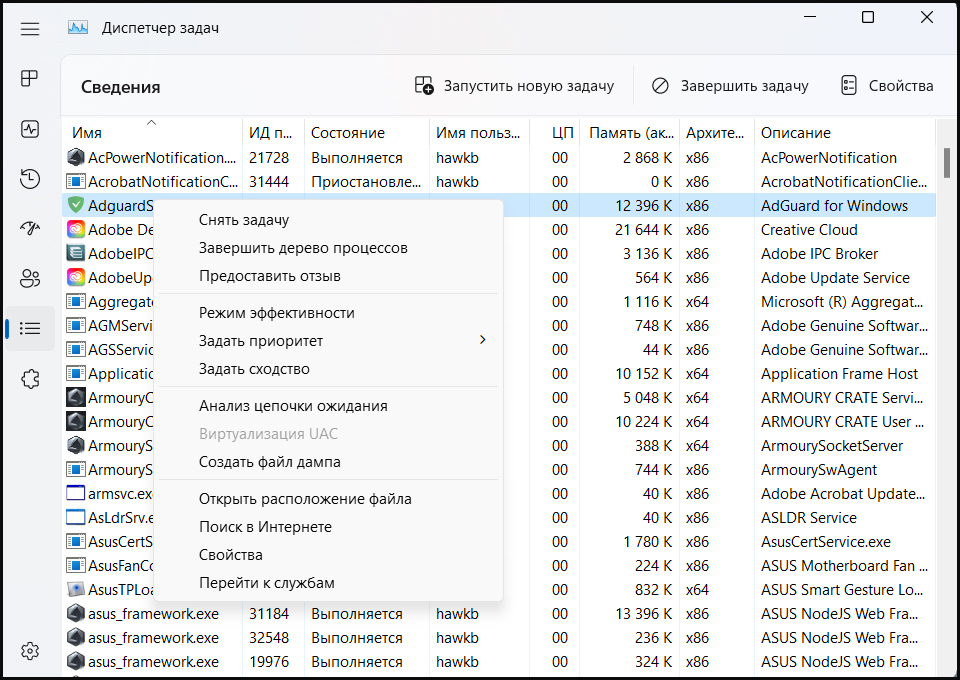Click the PID cell 21728
This screenshot has width=960, height=680.
(269, 157)
